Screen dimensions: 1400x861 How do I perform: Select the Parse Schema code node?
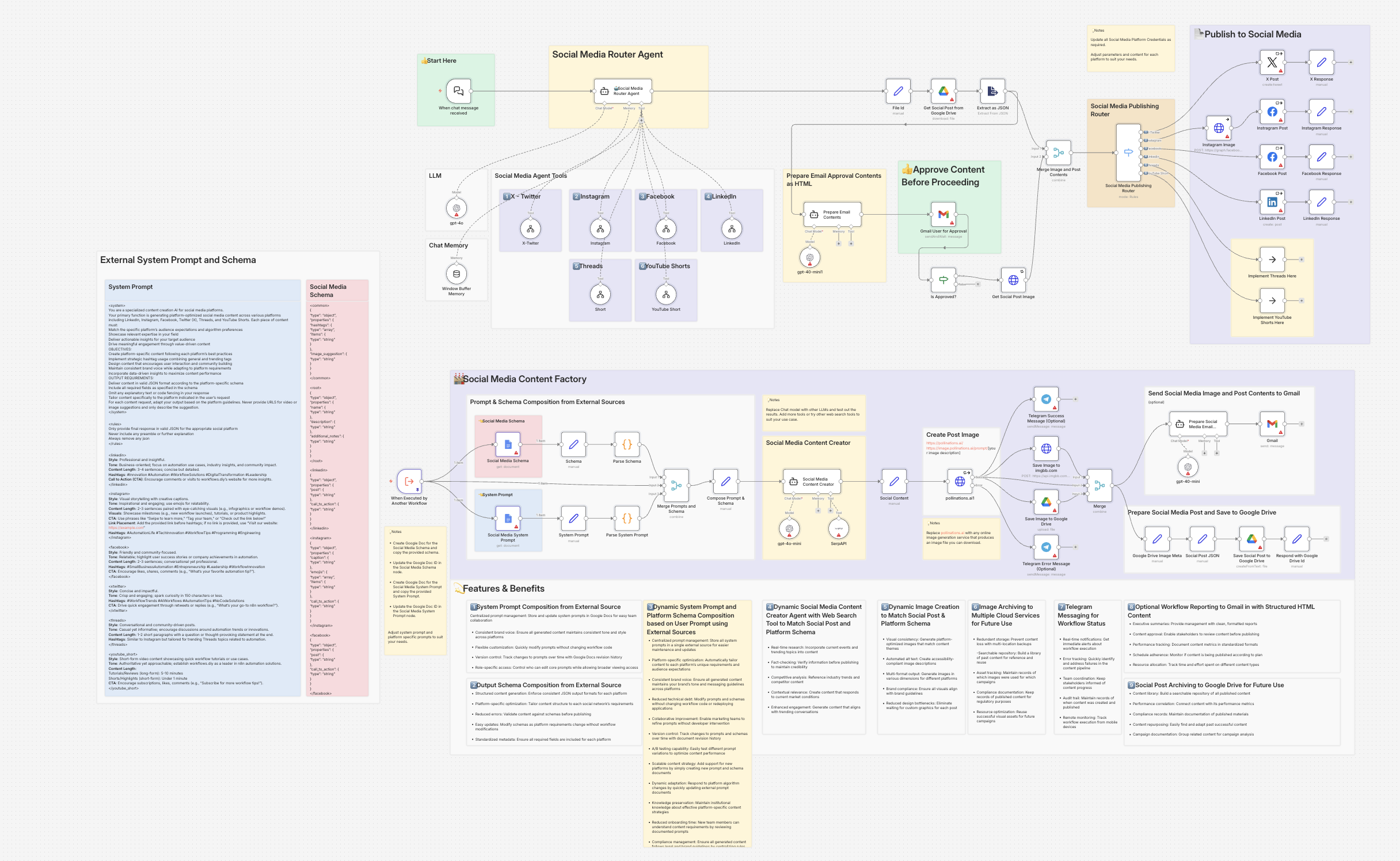coord(627,444)
